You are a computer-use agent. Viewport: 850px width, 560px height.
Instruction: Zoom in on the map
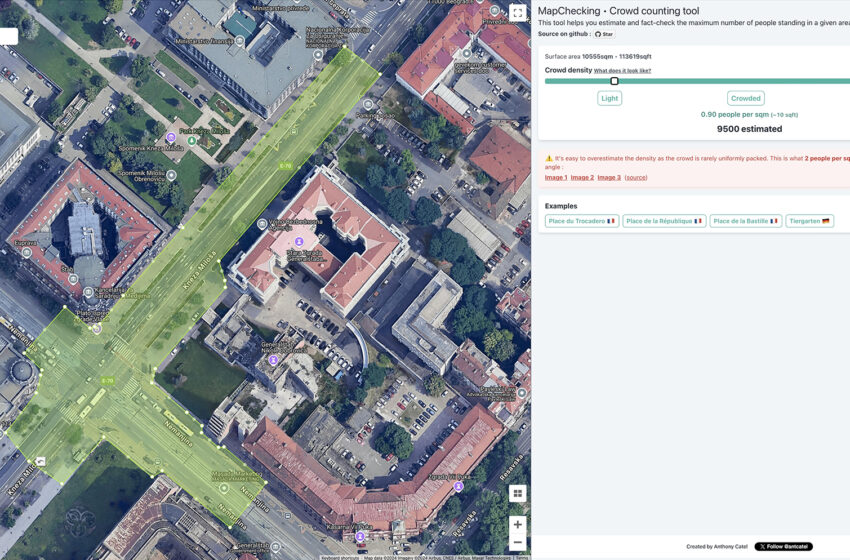click(517, 525)
